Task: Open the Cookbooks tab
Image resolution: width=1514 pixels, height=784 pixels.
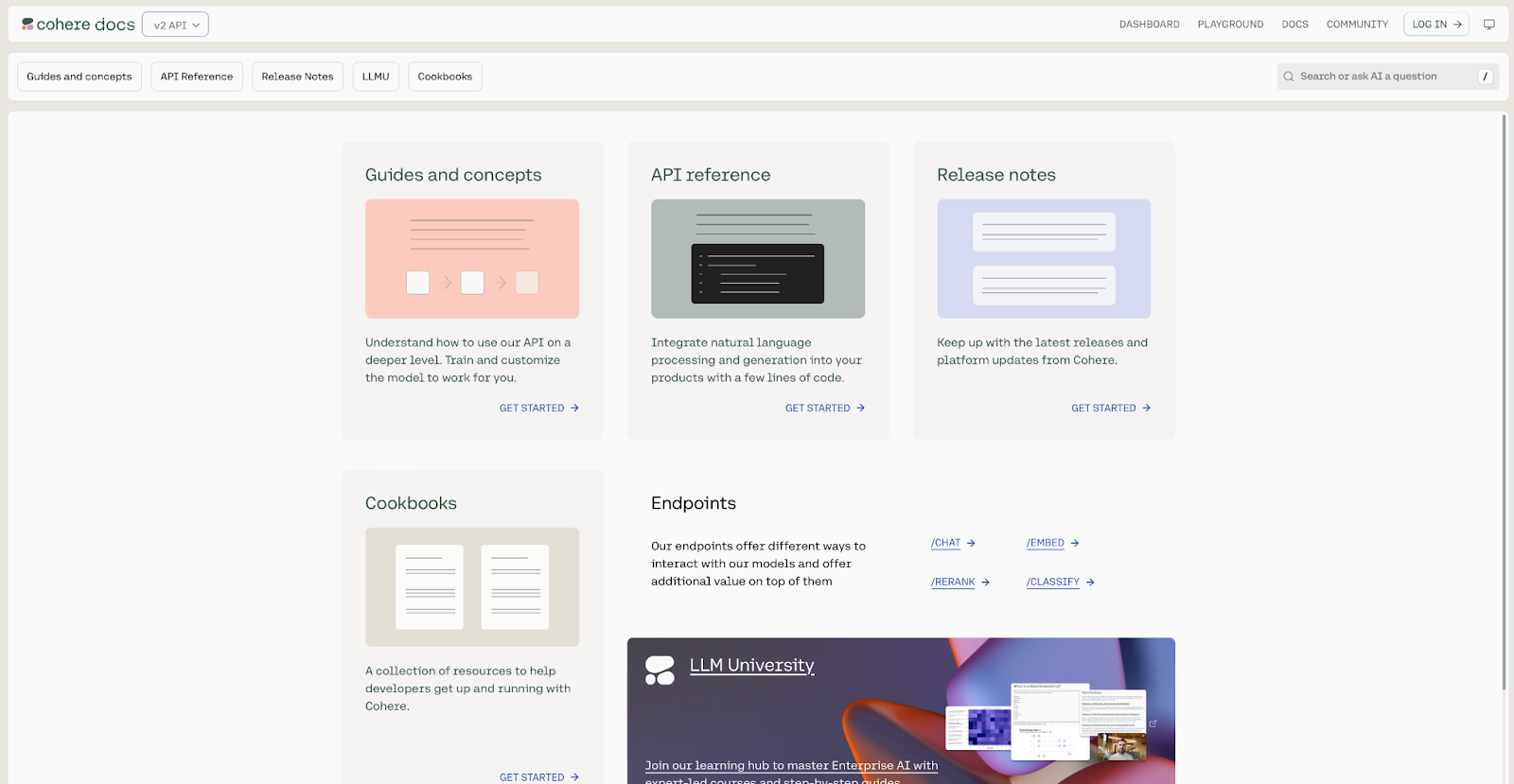Action: (445, 77)
